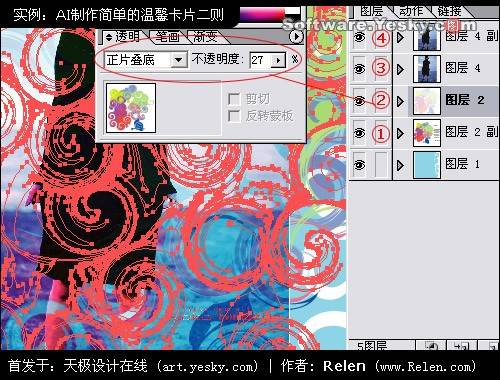Hide the selected 图层 2 layer
This screenshot has height=380, width=500.
(x=359, y=100)
